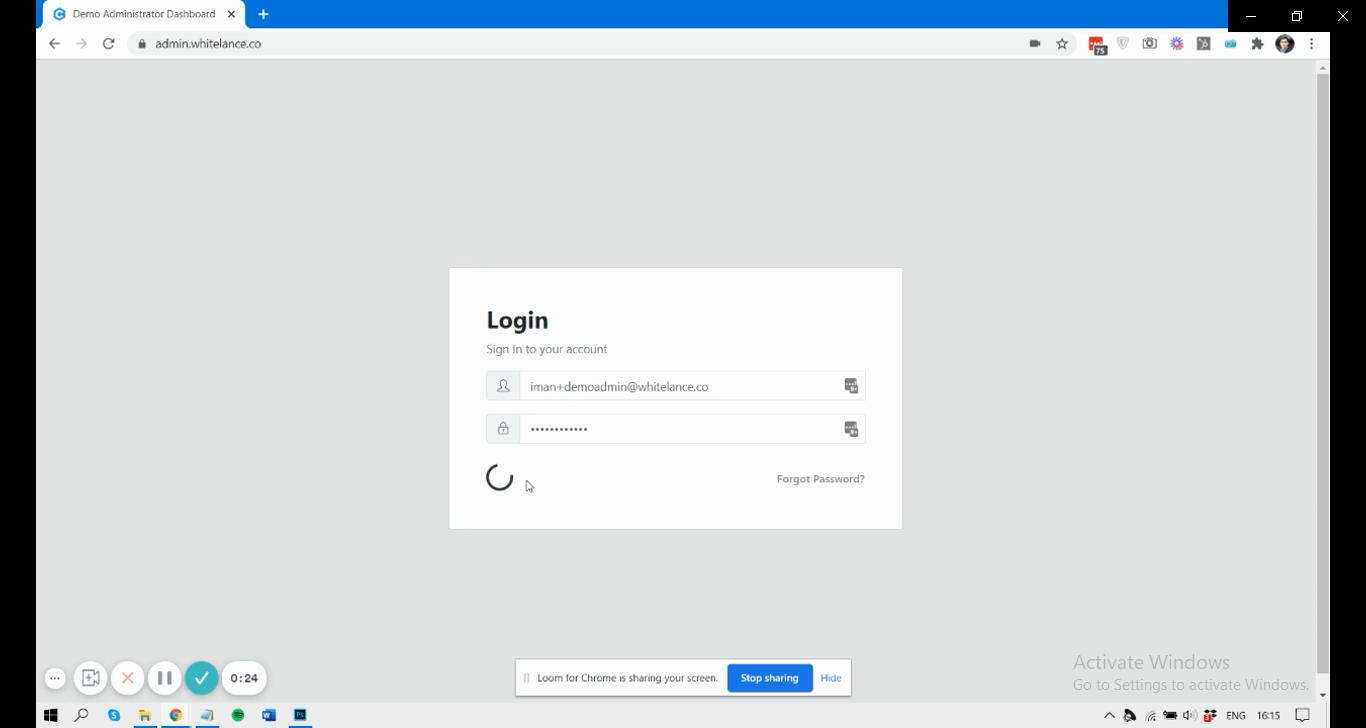Viewport: 1366px width, 728px height.
Task: Click the Forgot Password? link
Action: (x=821, y=479)
